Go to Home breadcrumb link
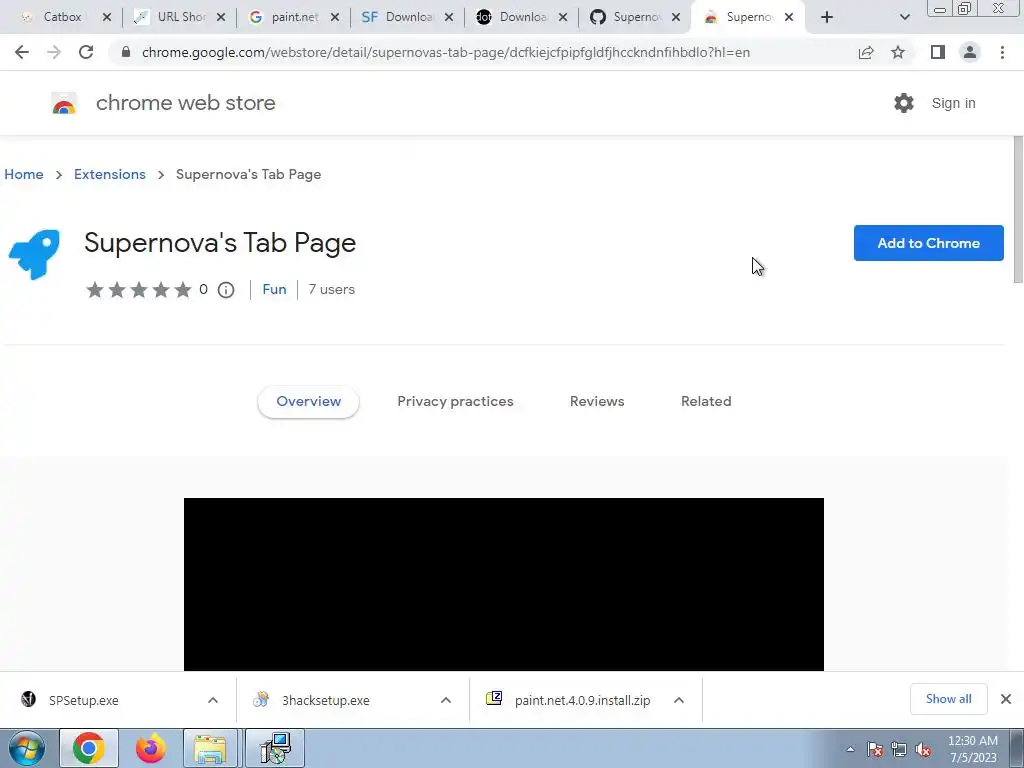The height and width of the screenshot is (768, 1024). point(24,174)
